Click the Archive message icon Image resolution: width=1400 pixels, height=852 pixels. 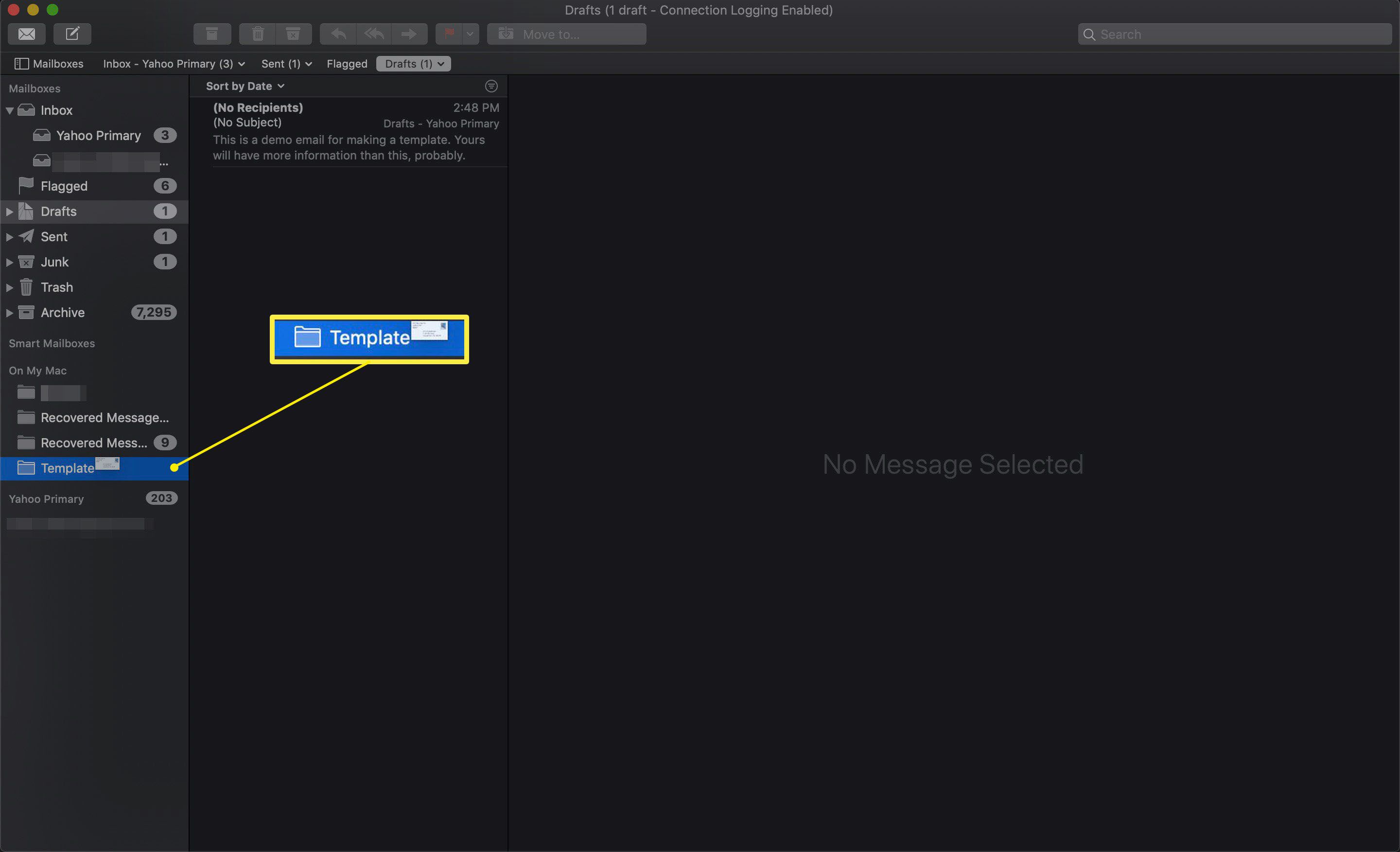tap(210, 34)
